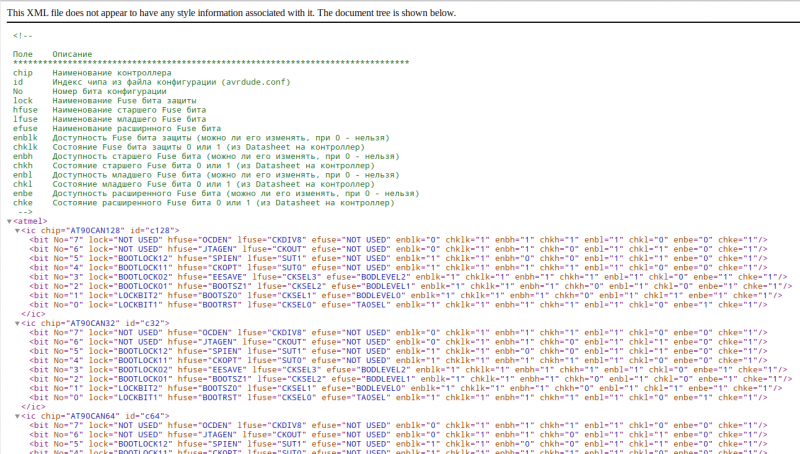Click the 'enbe Доступность расширенного Fuse бита' line

(216, 193)
